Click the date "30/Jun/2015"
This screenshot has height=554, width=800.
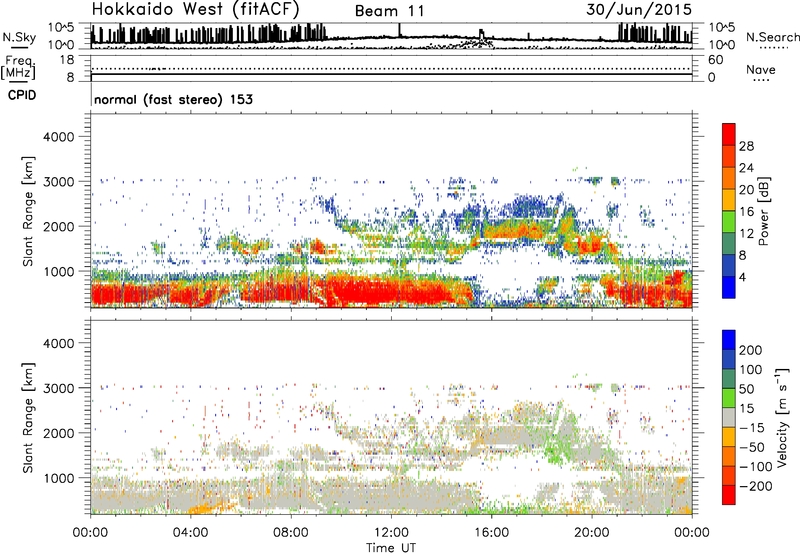[x=639, y=9]
